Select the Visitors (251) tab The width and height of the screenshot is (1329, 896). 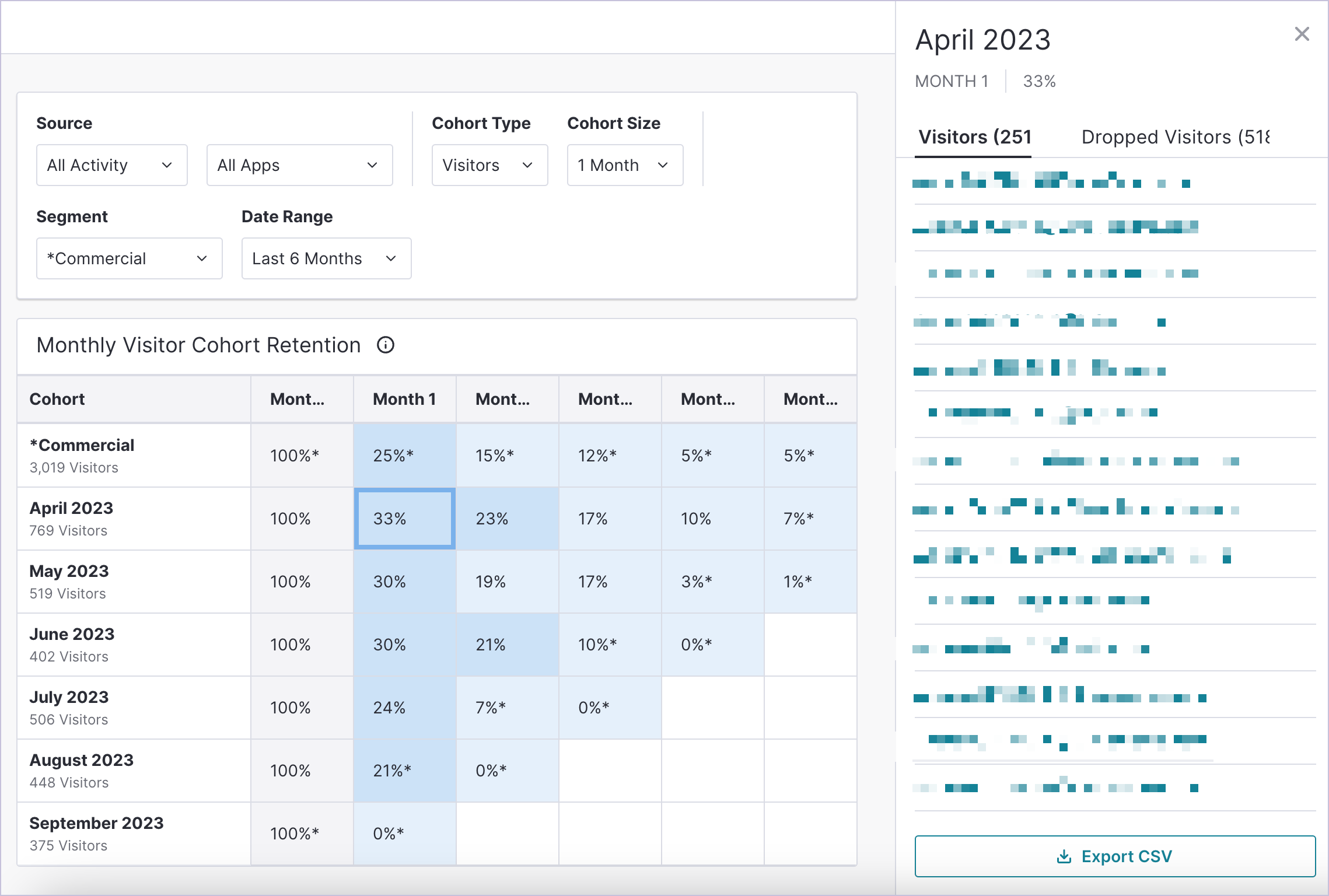(x=974, y=137)
